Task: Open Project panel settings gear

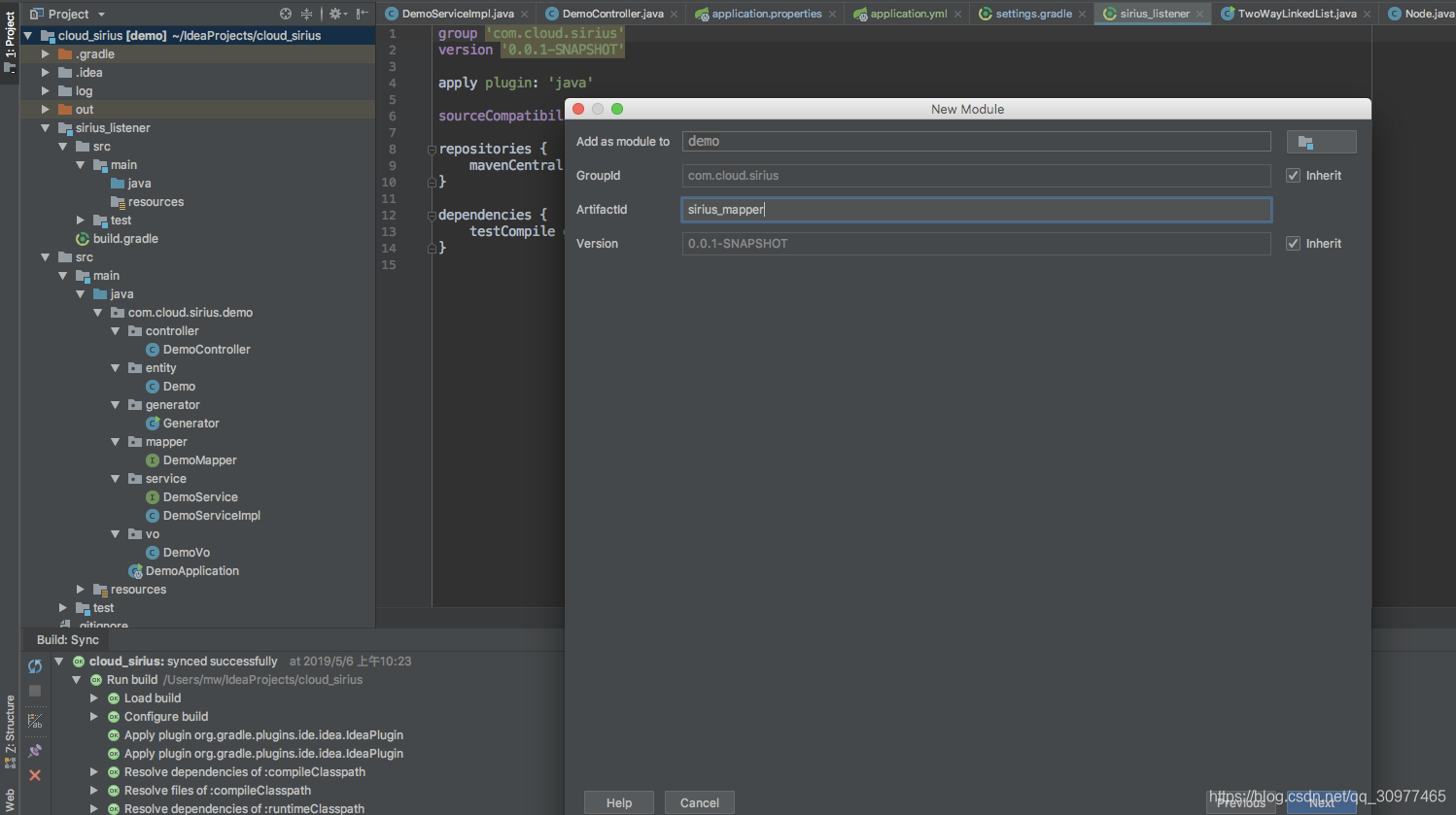Action: pos(336,14)
